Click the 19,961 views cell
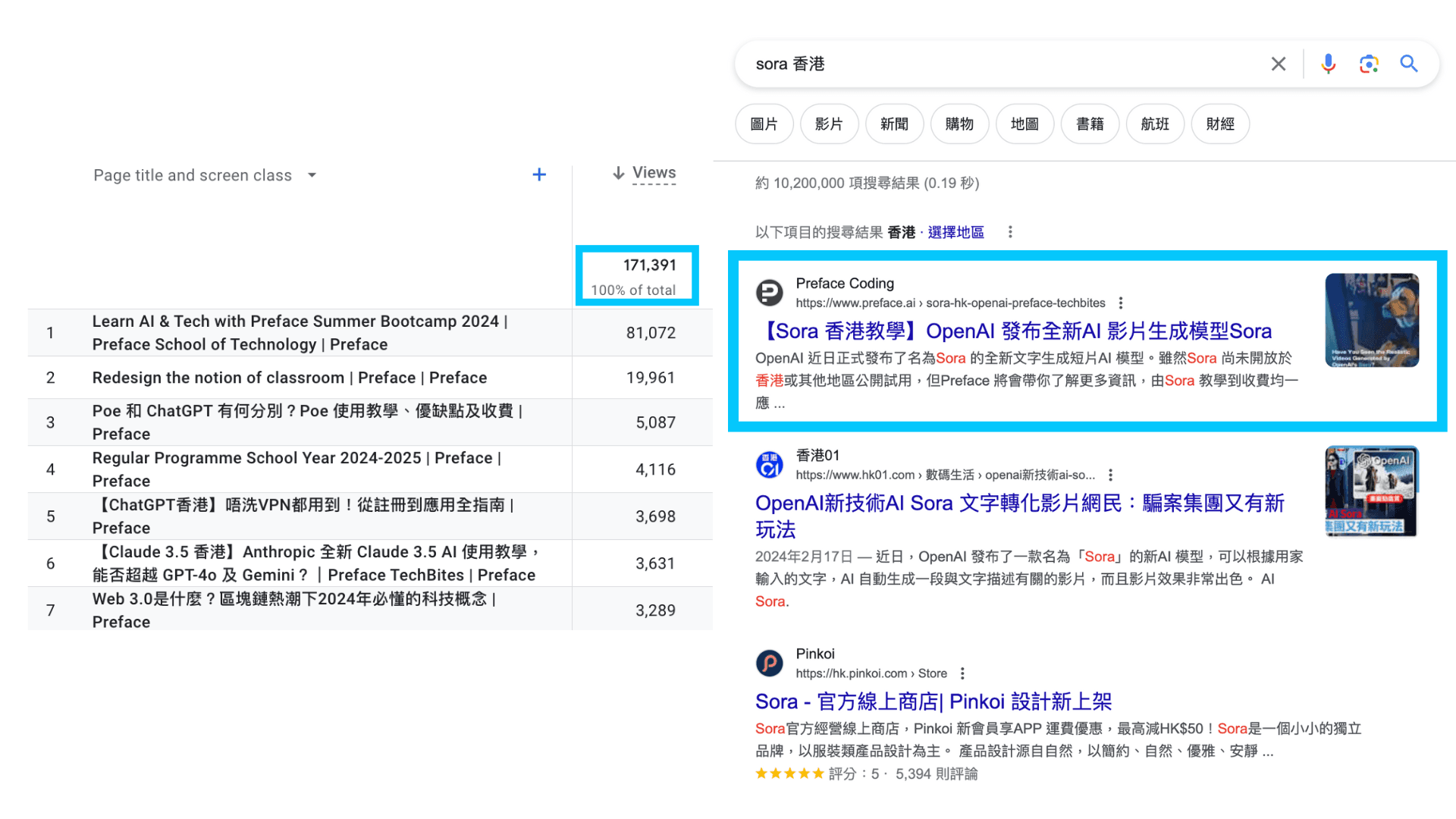 pos(651,378)
